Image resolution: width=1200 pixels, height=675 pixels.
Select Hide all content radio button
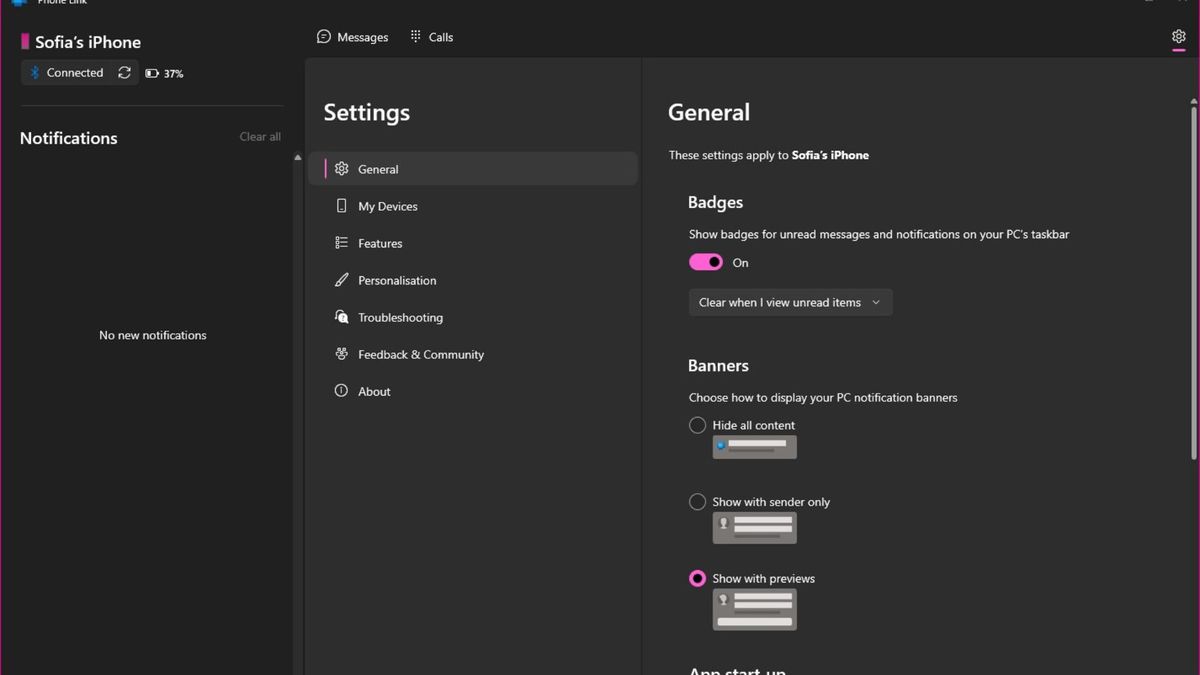698,425
